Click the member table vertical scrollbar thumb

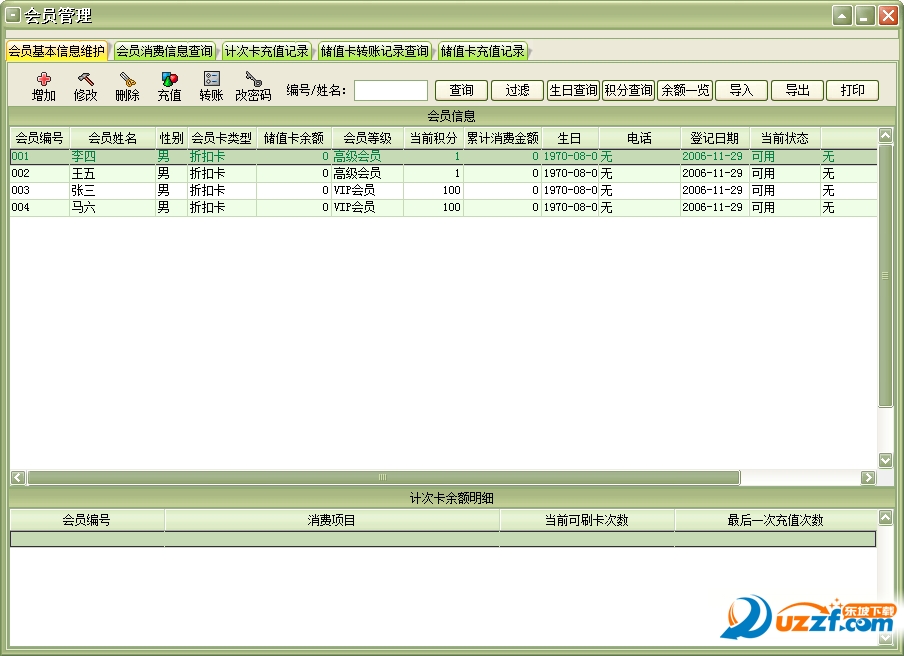coord(886,276)
